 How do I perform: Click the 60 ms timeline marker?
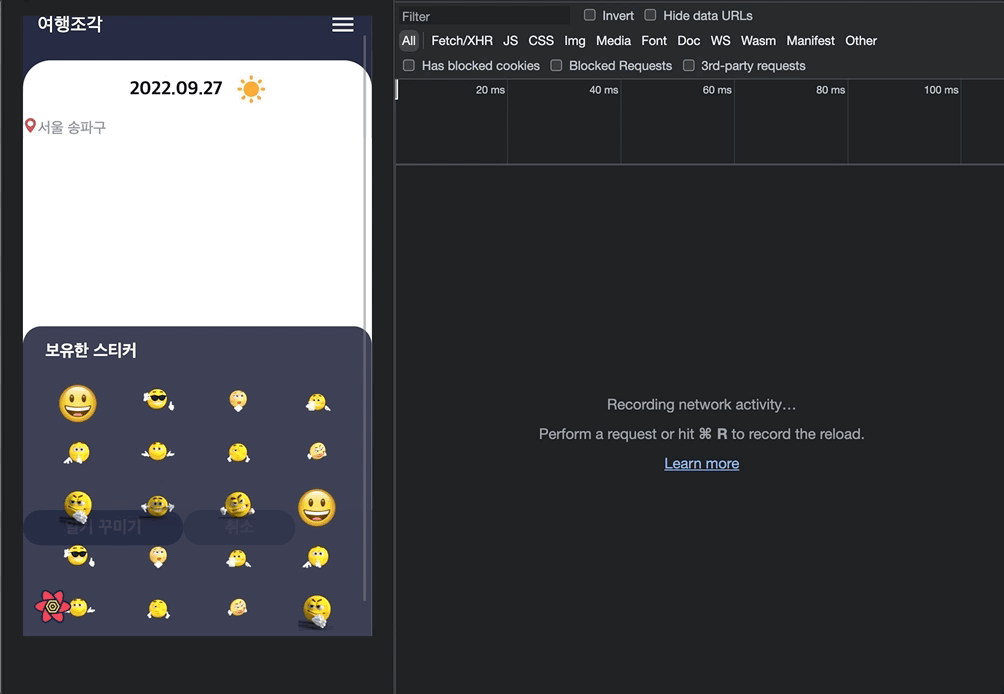coord(717,90)
